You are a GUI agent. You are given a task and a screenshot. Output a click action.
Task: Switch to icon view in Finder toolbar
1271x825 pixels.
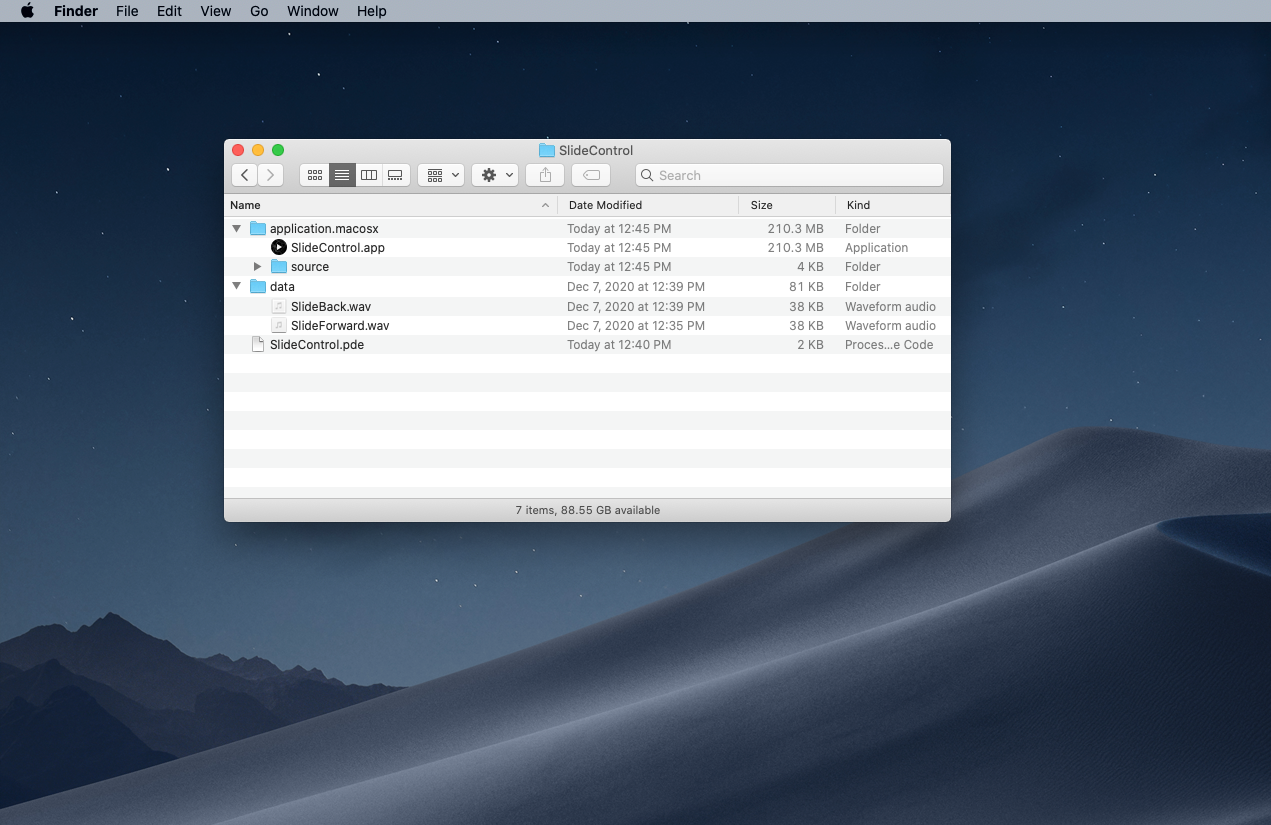point(315,175)
